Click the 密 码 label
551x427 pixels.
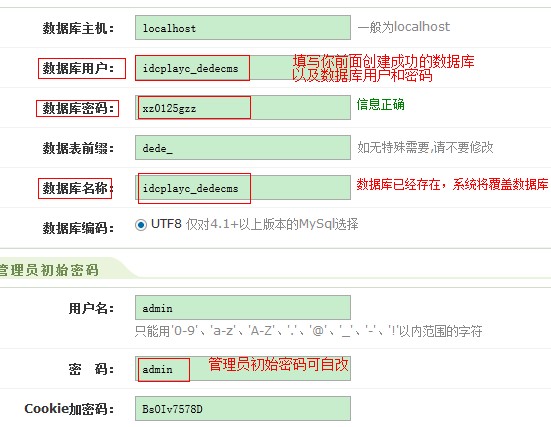[91, 369]
